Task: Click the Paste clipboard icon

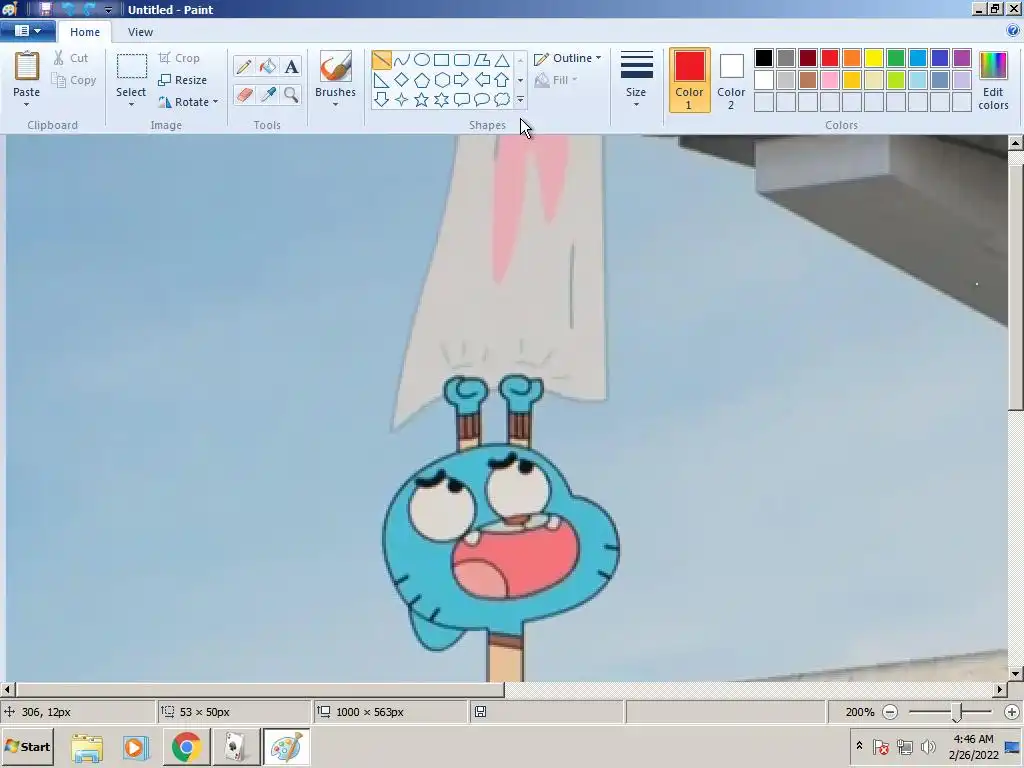Action: click(x=27, y=66)
